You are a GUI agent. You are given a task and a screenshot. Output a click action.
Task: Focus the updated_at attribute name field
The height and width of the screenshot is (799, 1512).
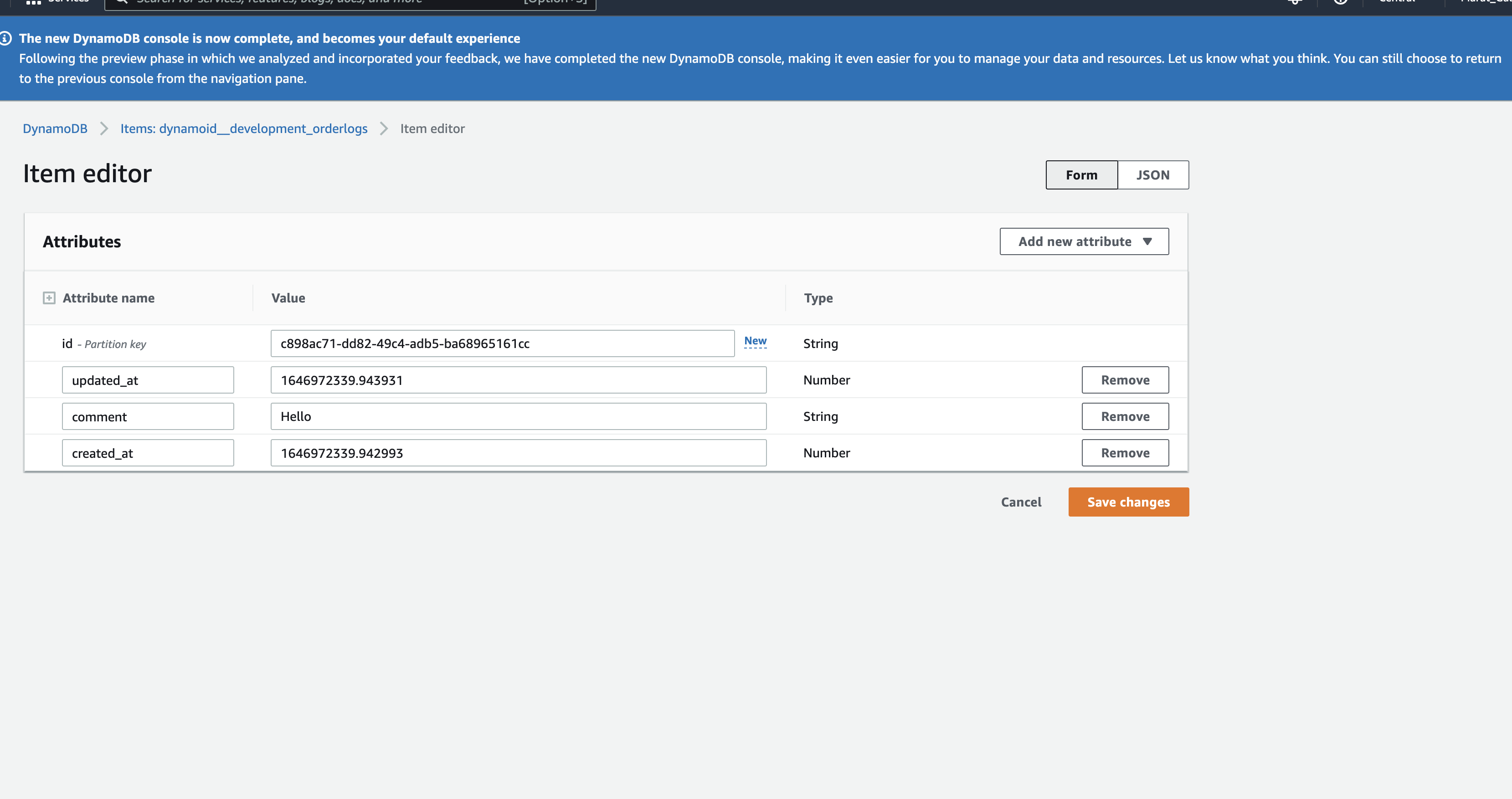[148, 380]
